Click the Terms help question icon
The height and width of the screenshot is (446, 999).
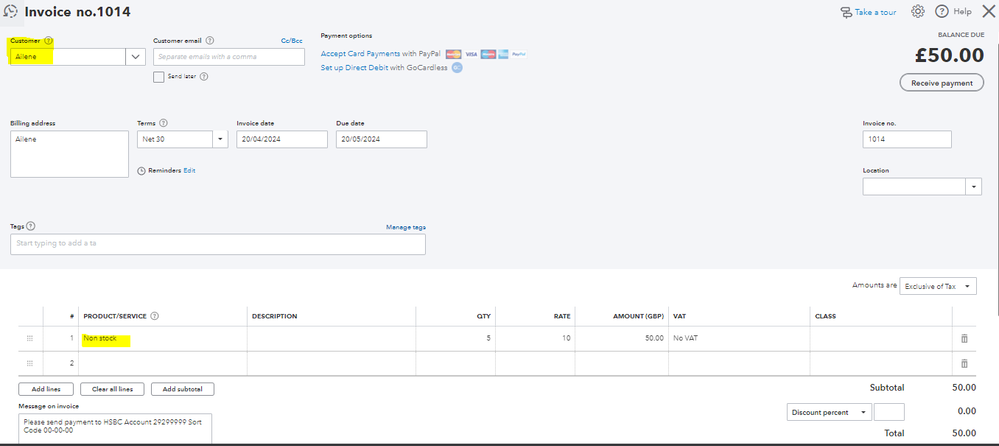coord(163,123)
